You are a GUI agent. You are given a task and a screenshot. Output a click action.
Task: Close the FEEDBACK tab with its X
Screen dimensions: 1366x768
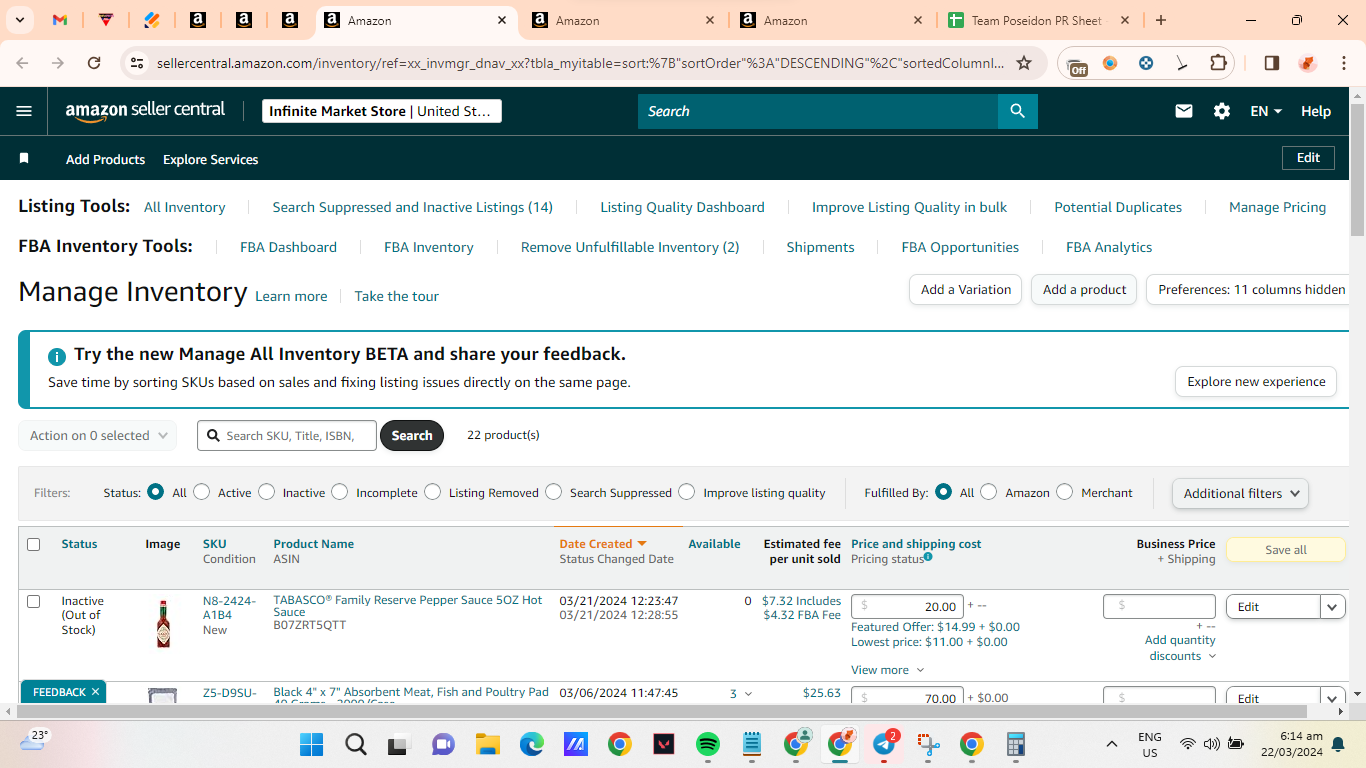click(96, 692)
